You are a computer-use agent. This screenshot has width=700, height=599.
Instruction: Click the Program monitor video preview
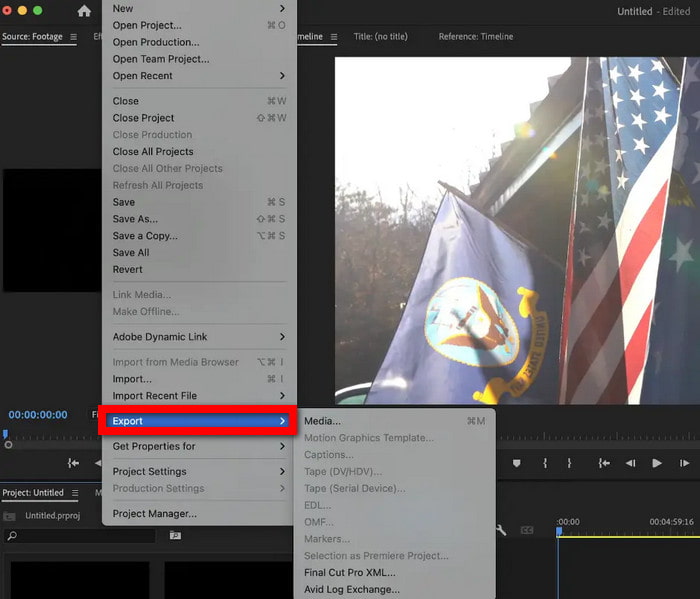point(517,230)
